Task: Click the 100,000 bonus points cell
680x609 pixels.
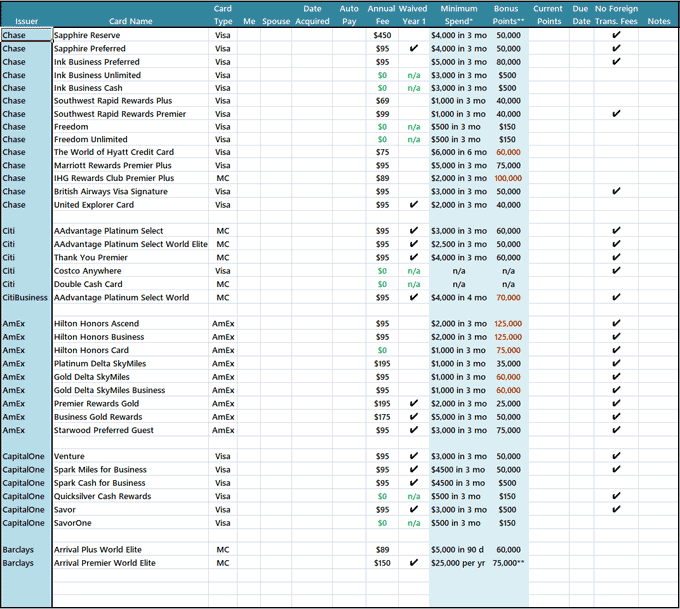Action: coord(508,178)
